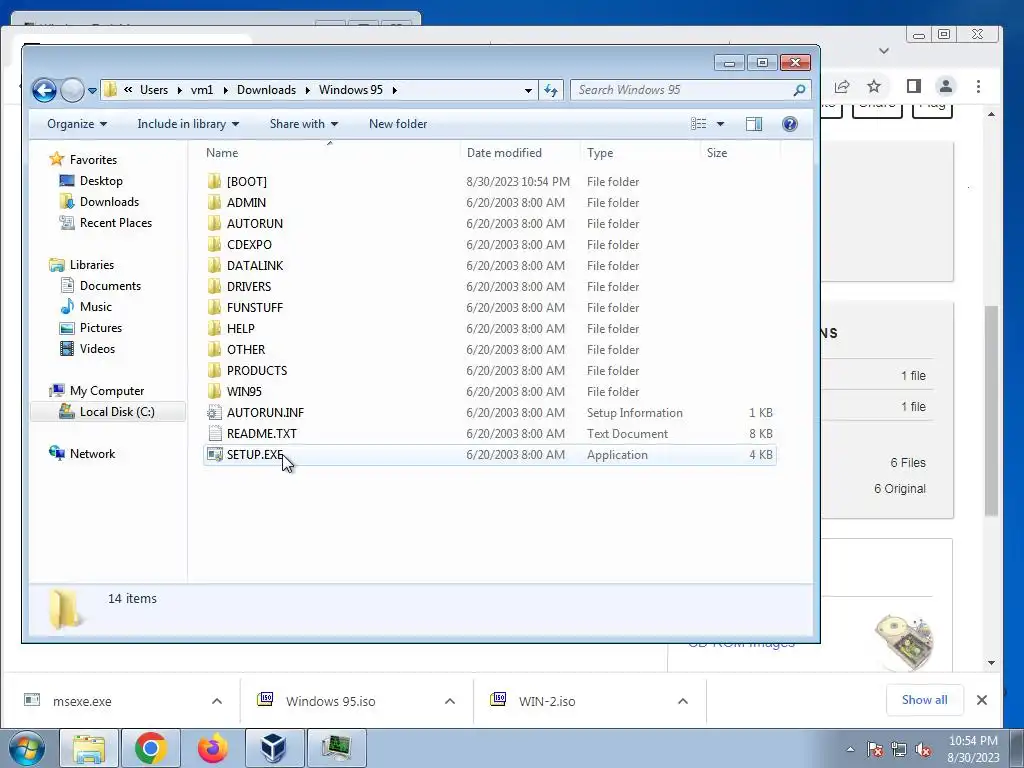This screenshot has height=768, width=1024.
Task: Refresh the Windows 95 folder view
Action: [551, 90]
